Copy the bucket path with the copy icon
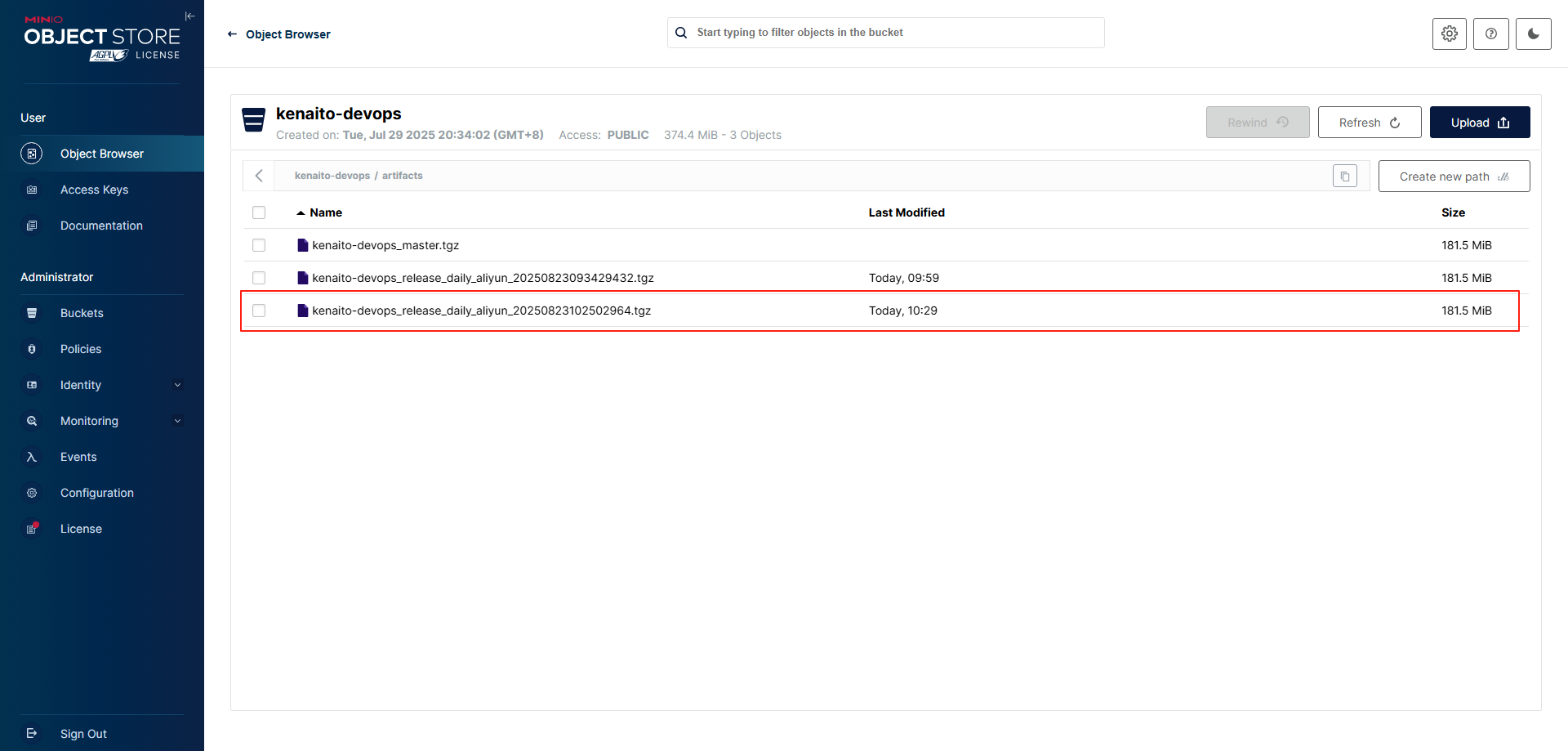The width and height of the screenshot is (1568, 751). (x=1344, y=176)
